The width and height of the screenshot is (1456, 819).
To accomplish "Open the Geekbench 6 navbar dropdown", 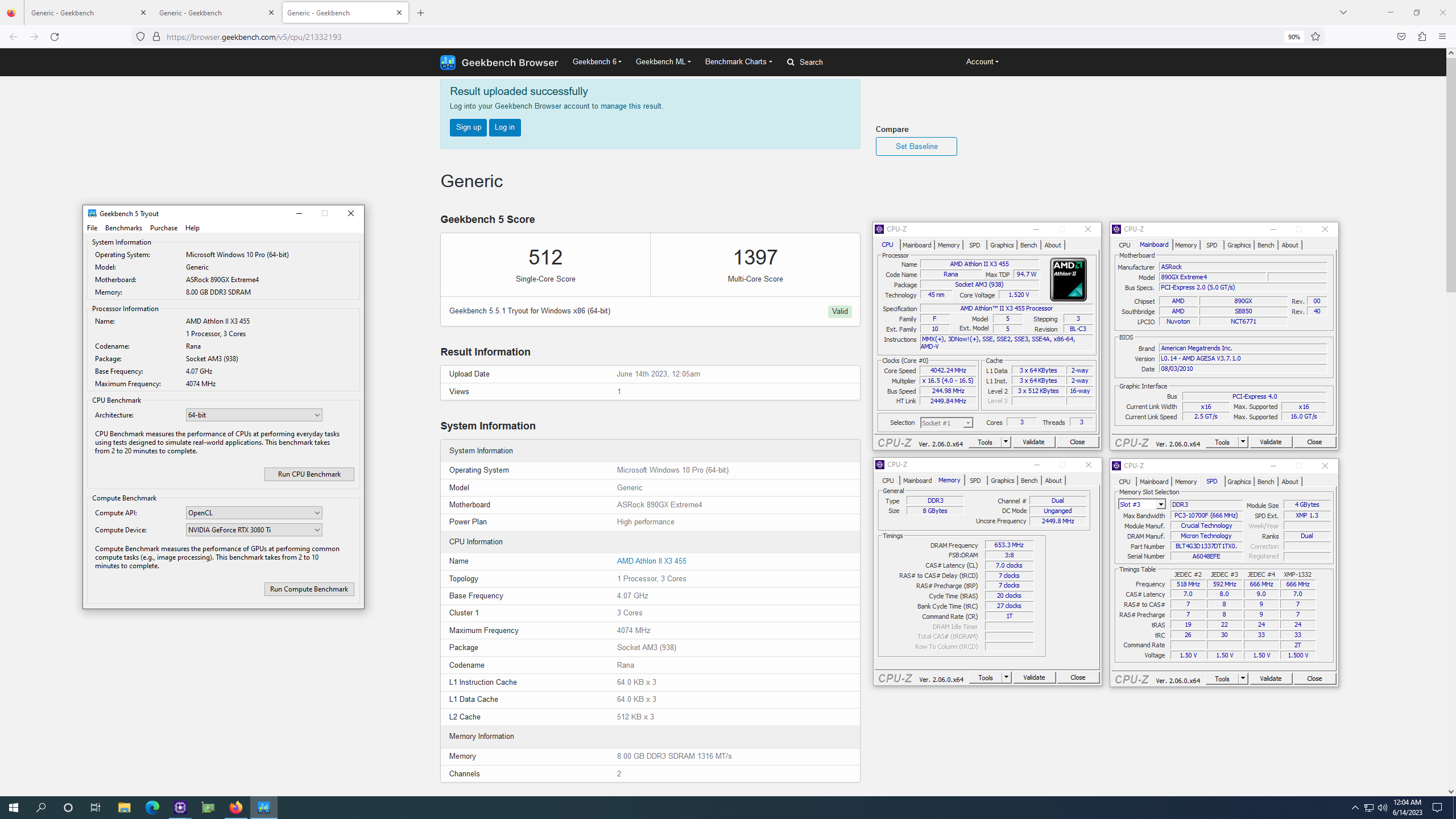I will (x=597, y=62).
